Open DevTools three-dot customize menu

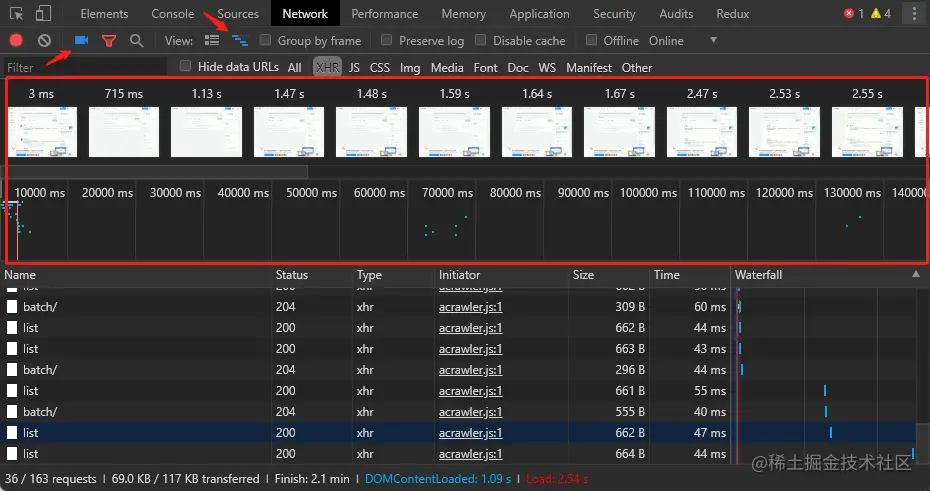tap(914, 13)
